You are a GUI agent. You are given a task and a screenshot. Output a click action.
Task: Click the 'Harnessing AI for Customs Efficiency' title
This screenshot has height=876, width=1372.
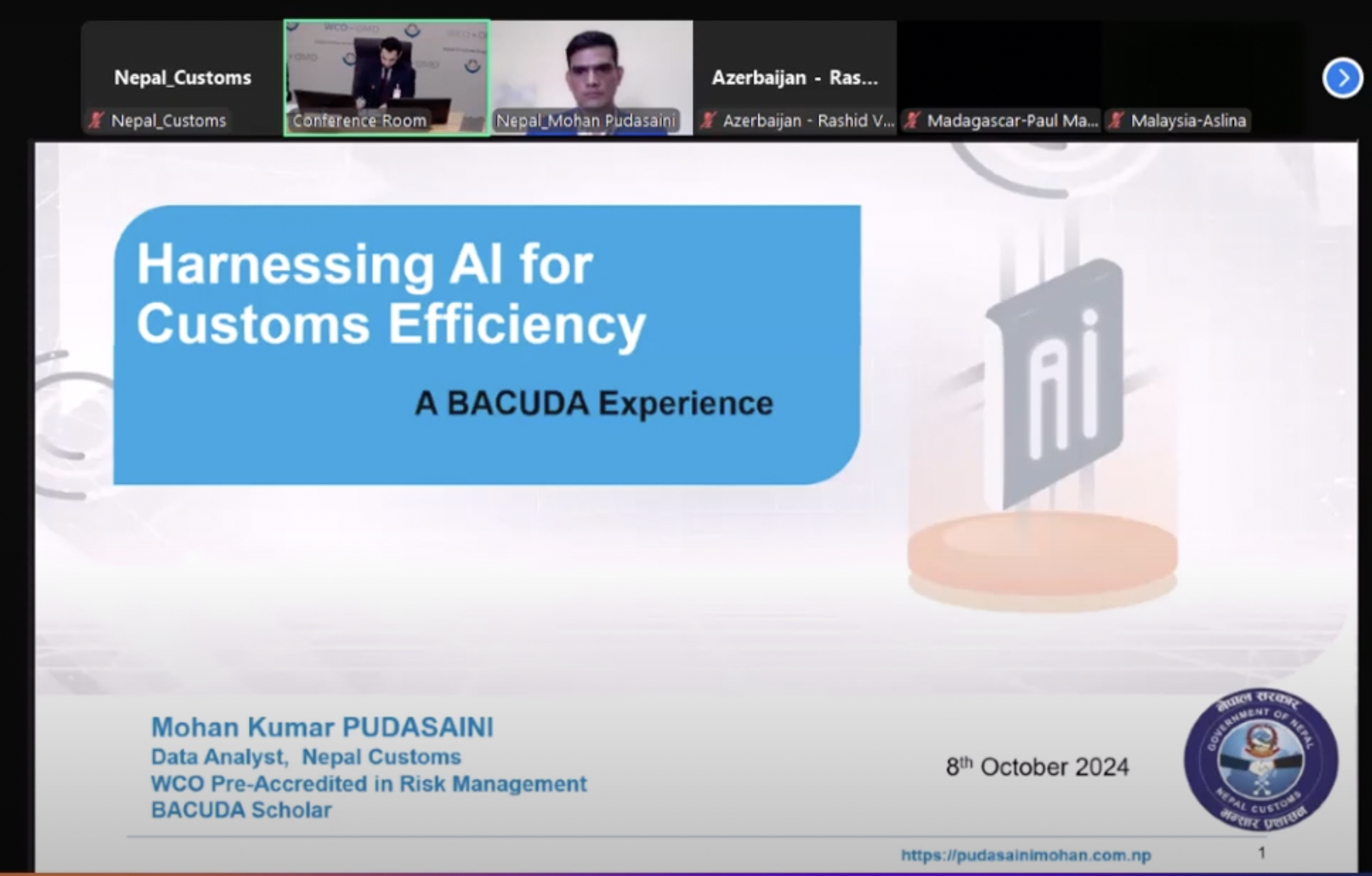point(391,294)
